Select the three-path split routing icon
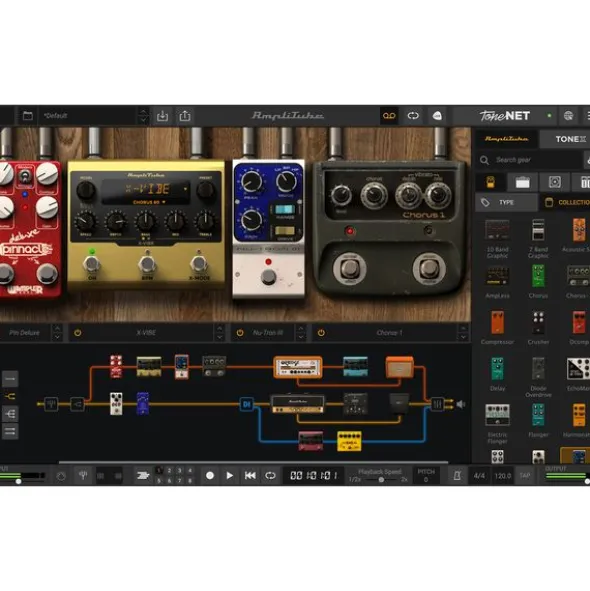Viewport: 590px width, 591px height. click(10, 414)
